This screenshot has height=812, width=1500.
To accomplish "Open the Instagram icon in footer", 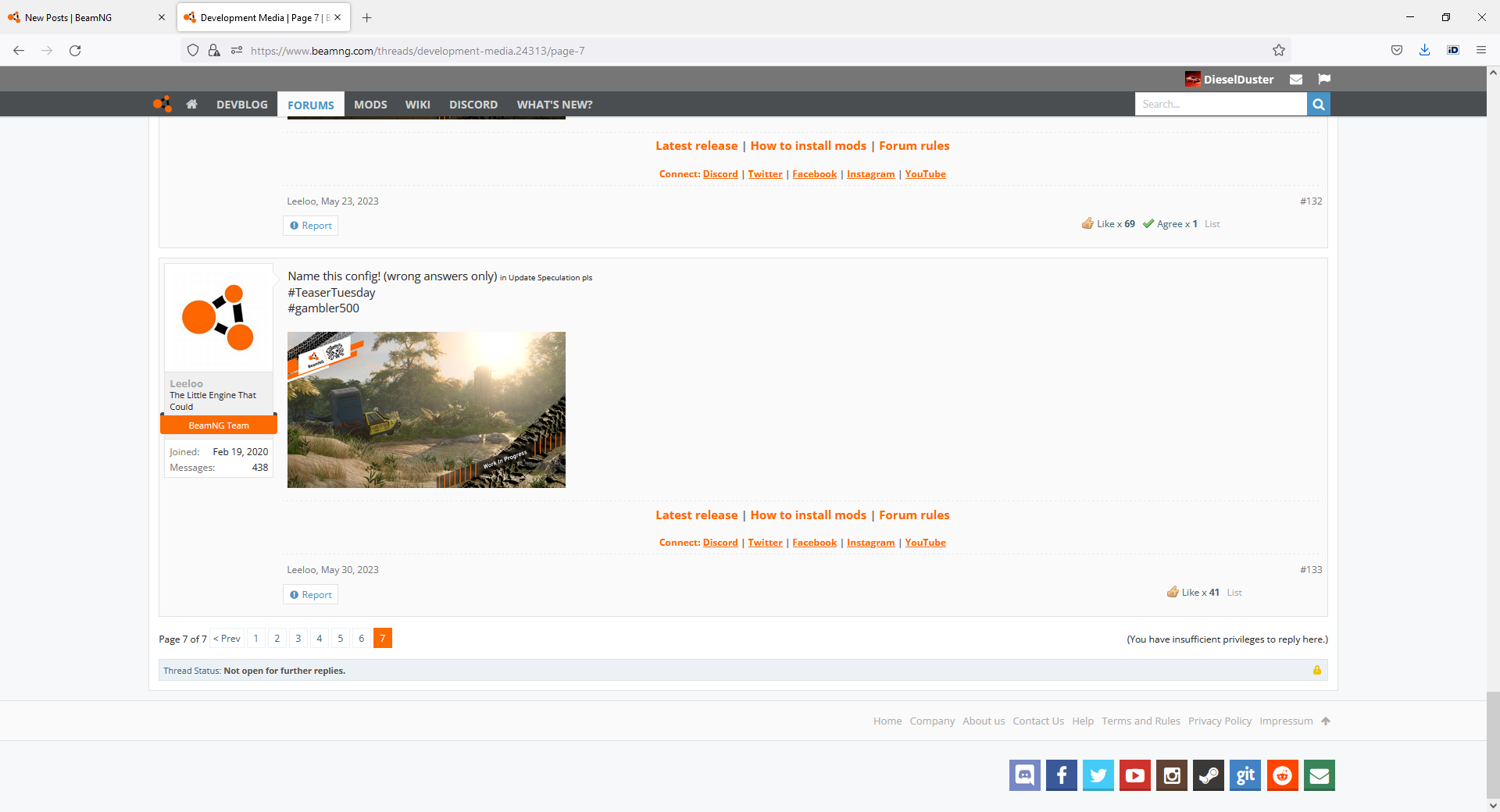I will coord(1171,775).
